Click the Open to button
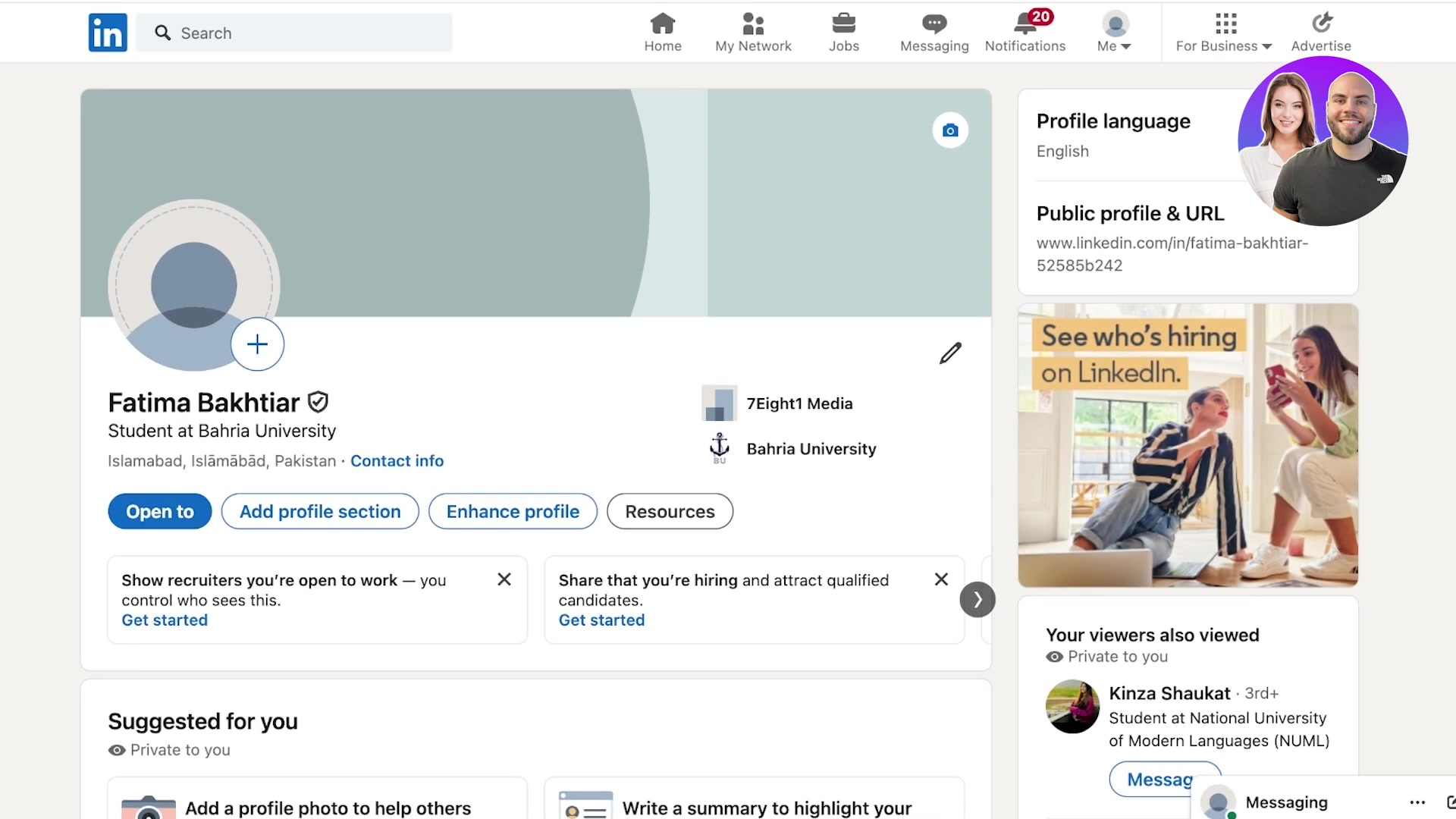 pos(160,512)
